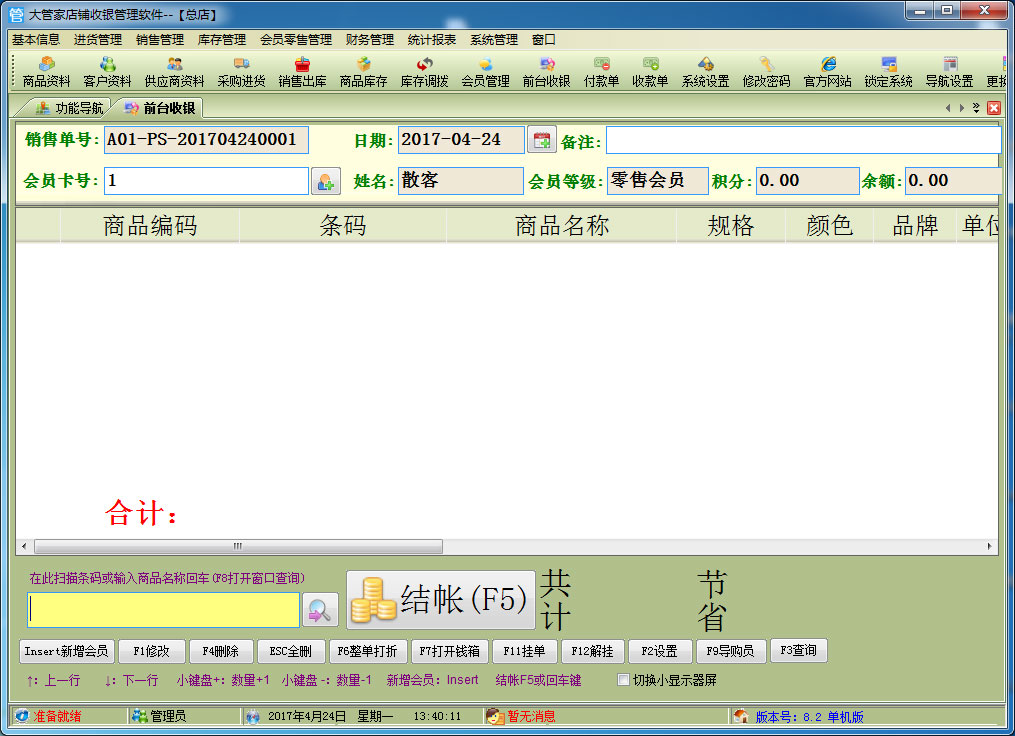Open 前台收银 toolbar icon
This screenshot has width=1015, height=736.
(x=546, y=72)
